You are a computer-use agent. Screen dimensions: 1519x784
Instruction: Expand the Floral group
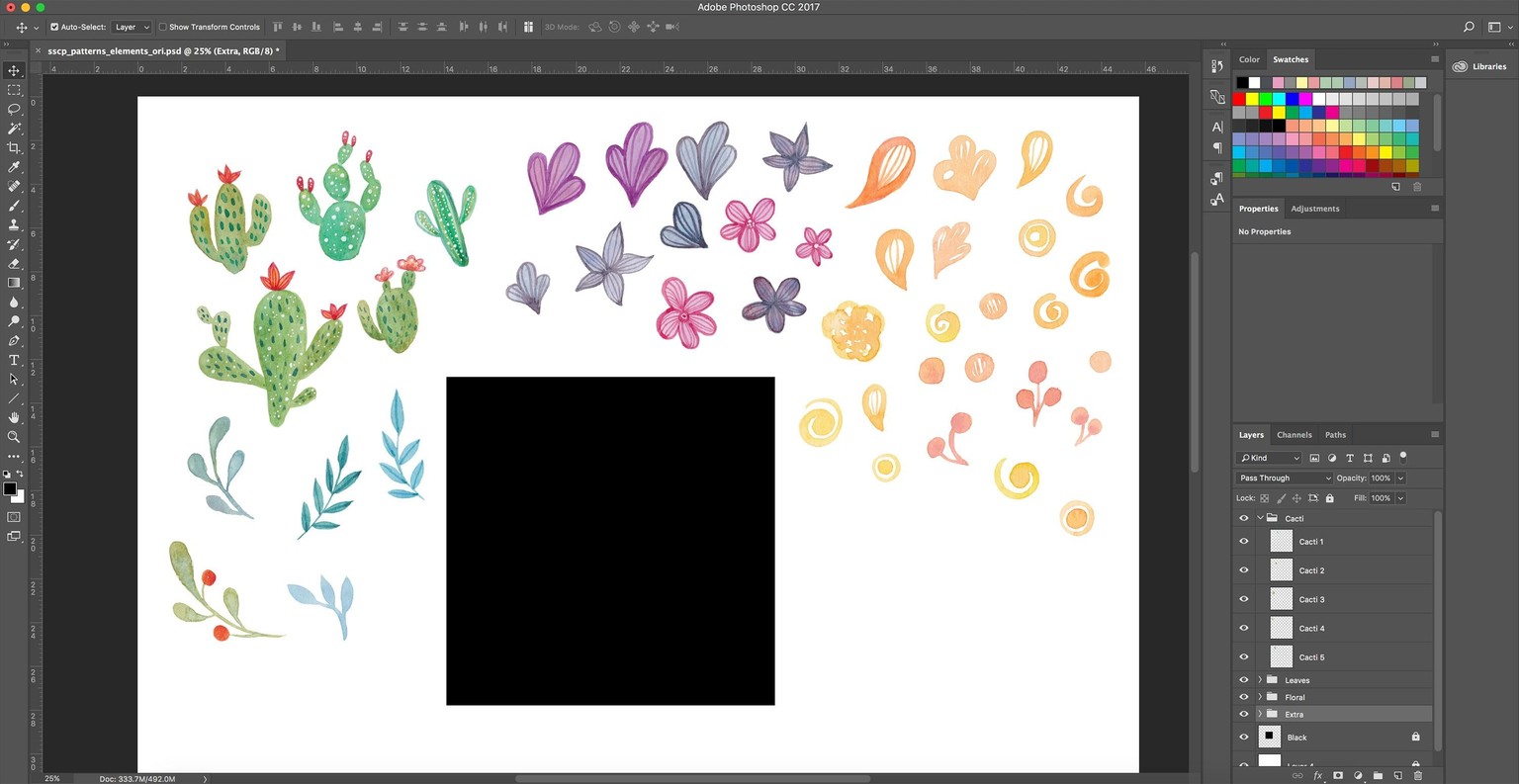tap(1260, 697)
